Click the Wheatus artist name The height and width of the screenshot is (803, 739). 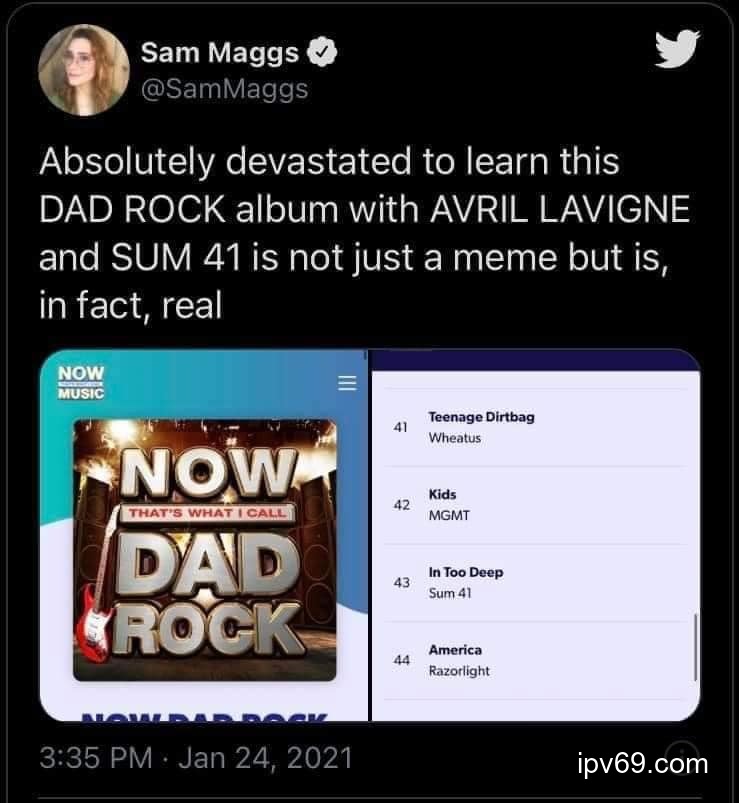pyautogui.click(x=455, y=438)
